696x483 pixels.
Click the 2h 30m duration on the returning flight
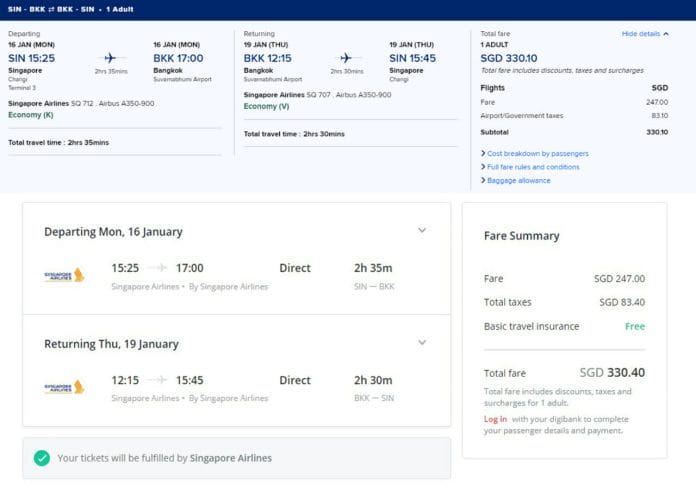click(373, 380)
